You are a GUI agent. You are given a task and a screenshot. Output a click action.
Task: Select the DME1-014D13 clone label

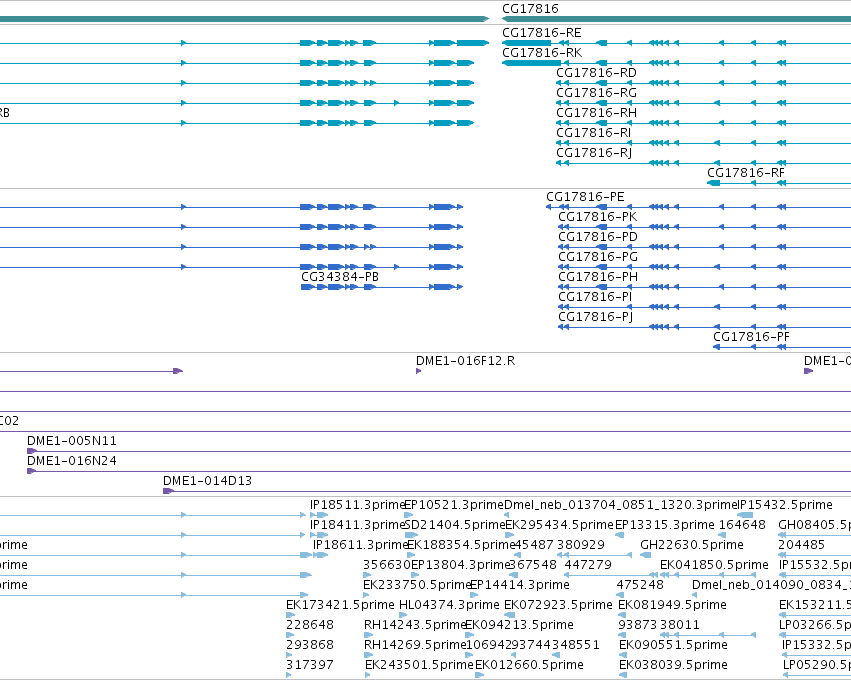pos(207,481)
